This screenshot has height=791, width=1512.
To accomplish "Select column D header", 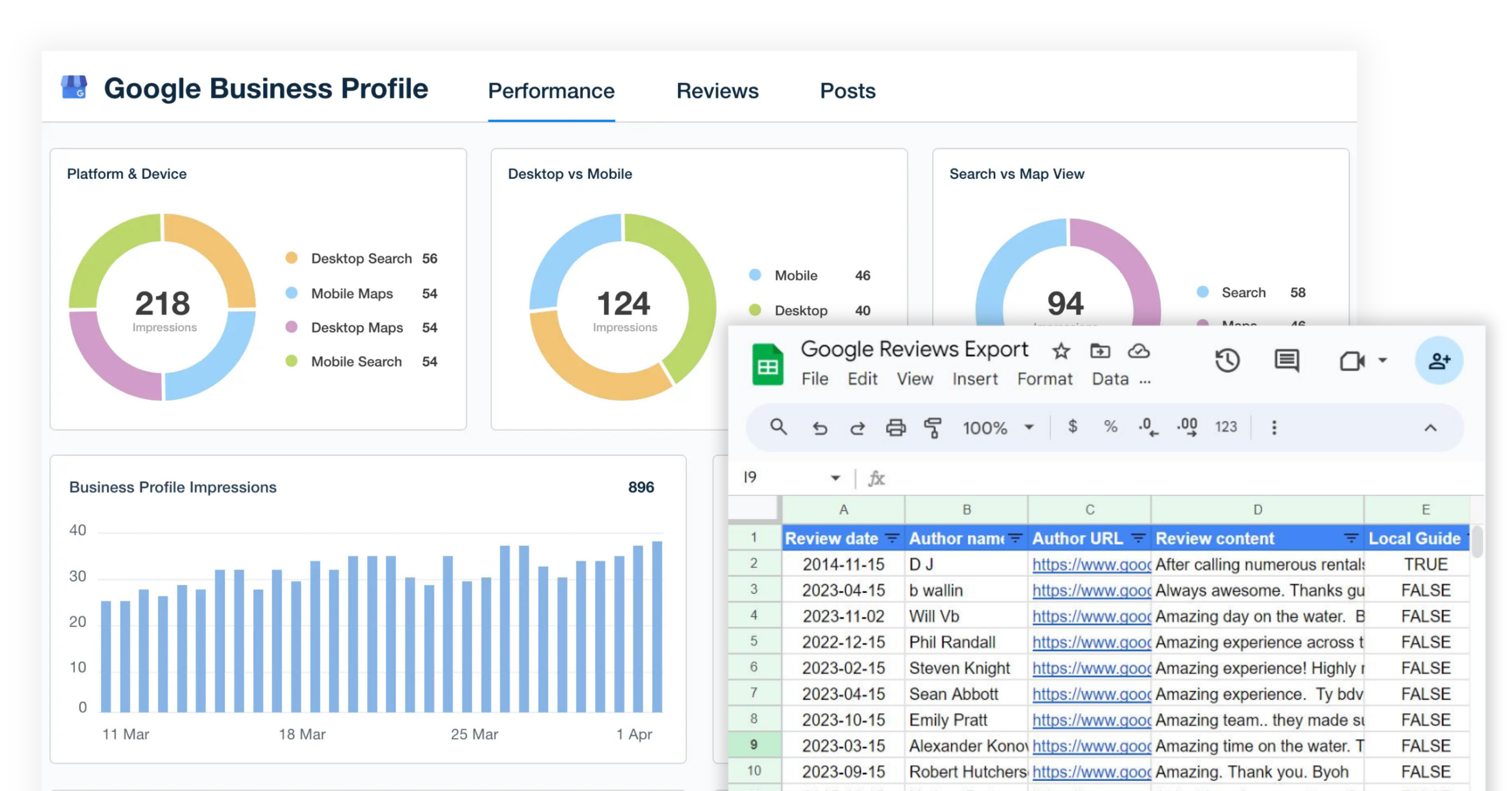I will point(1257,509).
